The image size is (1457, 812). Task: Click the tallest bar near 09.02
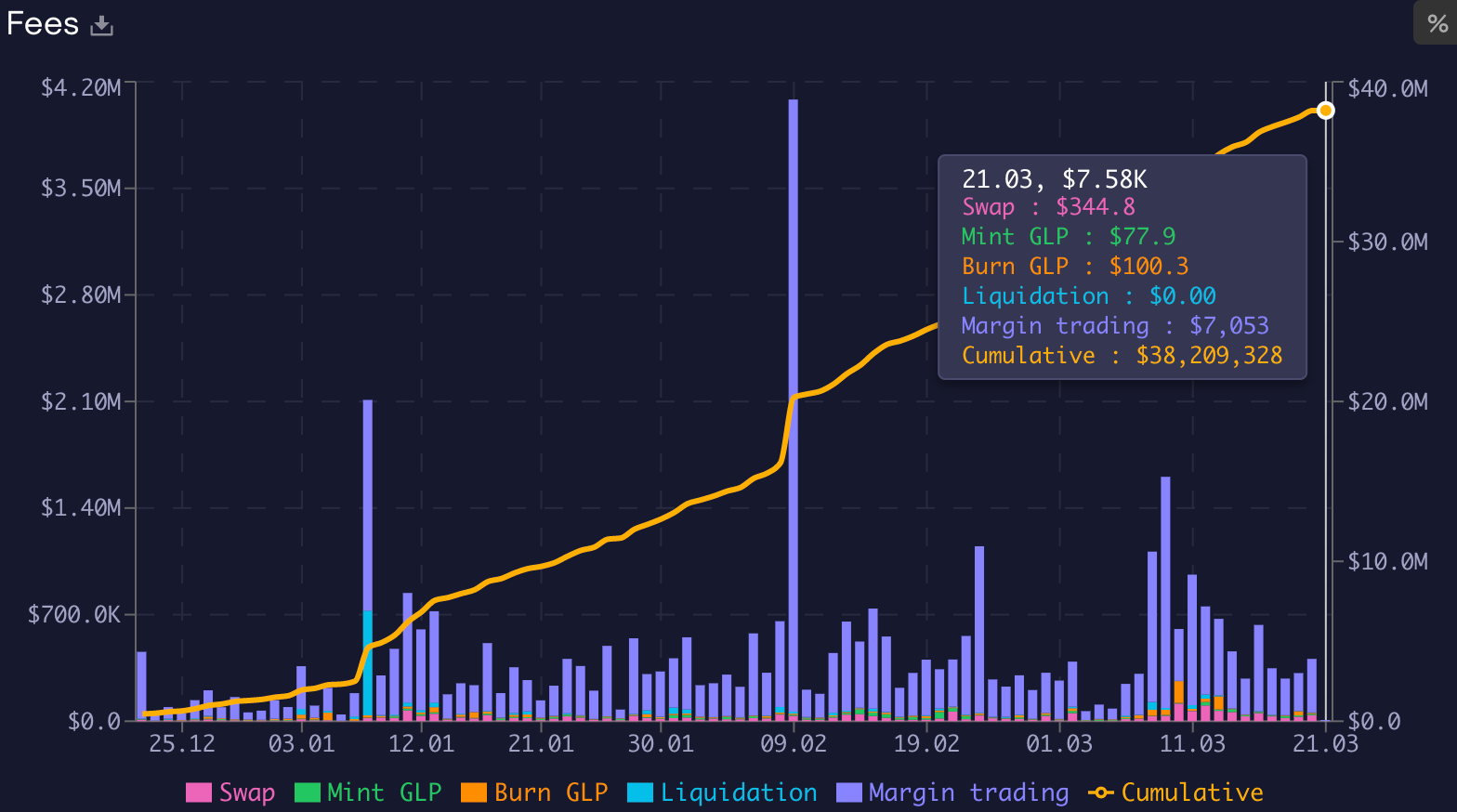794,372
